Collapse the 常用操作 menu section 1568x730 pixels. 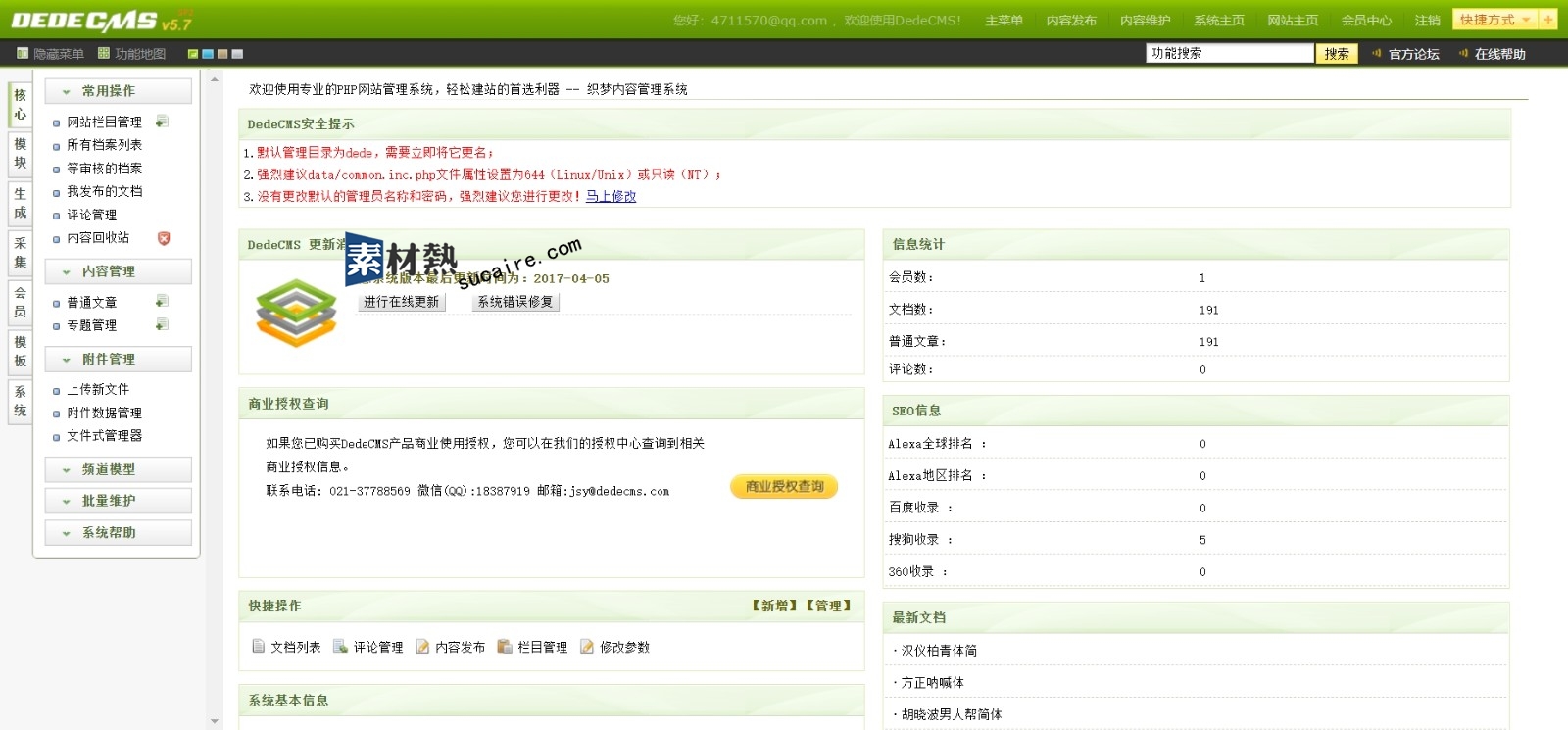118,91
